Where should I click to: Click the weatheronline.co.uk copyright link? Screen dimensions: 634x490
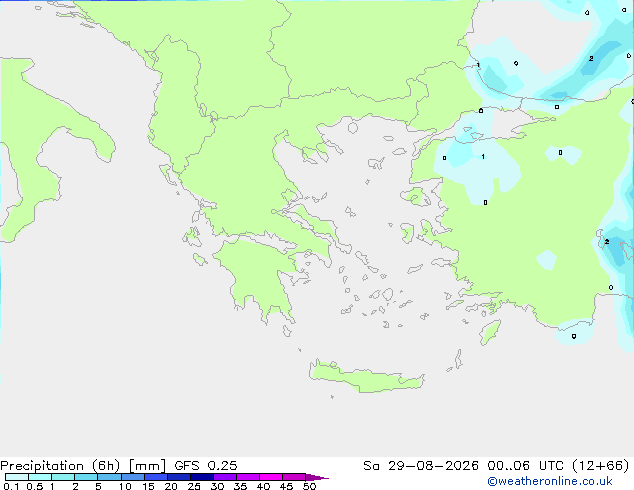click(550, 481)
